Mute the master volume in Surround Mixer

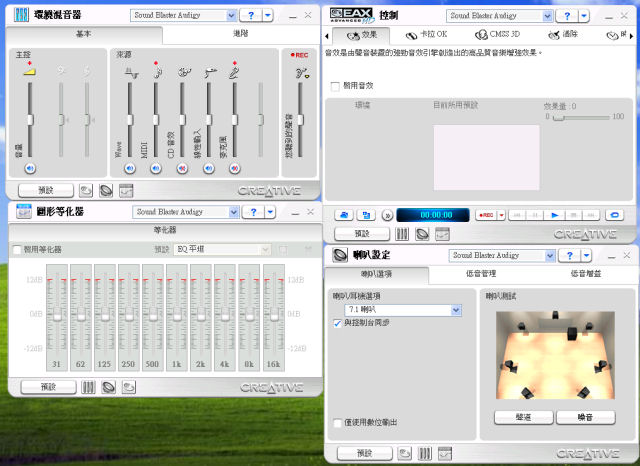pos(30,168)
